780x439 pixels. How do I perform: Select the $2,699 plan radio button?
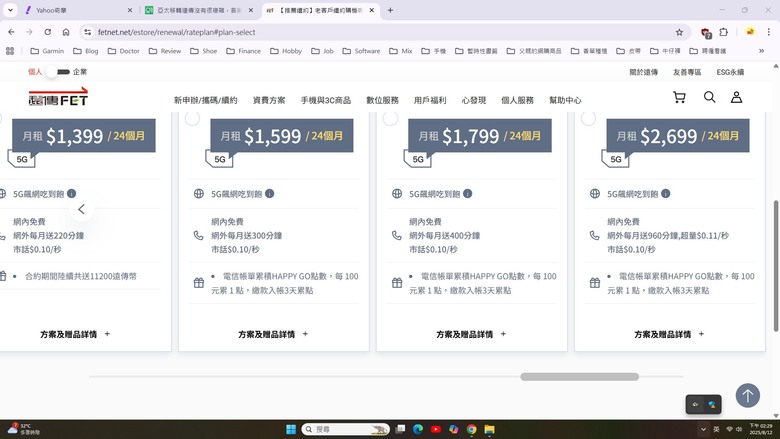coord(588,118)
